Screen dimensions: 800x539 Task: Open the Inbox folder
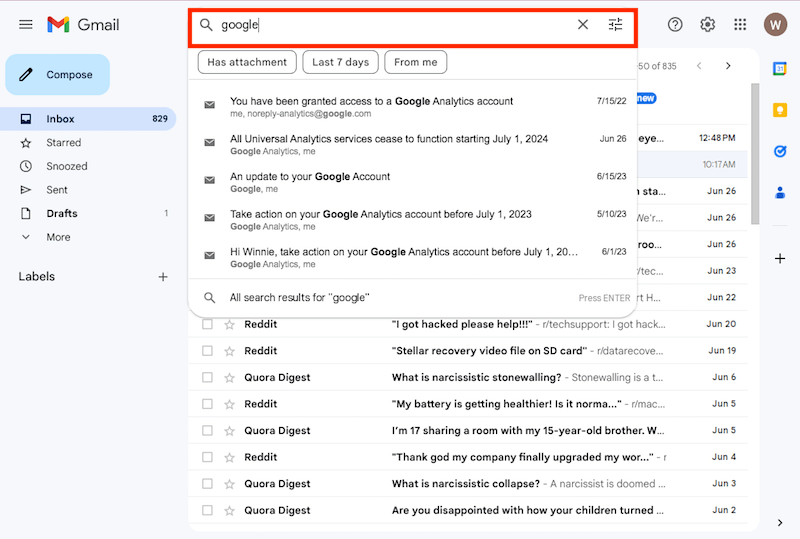click(88, 118)
